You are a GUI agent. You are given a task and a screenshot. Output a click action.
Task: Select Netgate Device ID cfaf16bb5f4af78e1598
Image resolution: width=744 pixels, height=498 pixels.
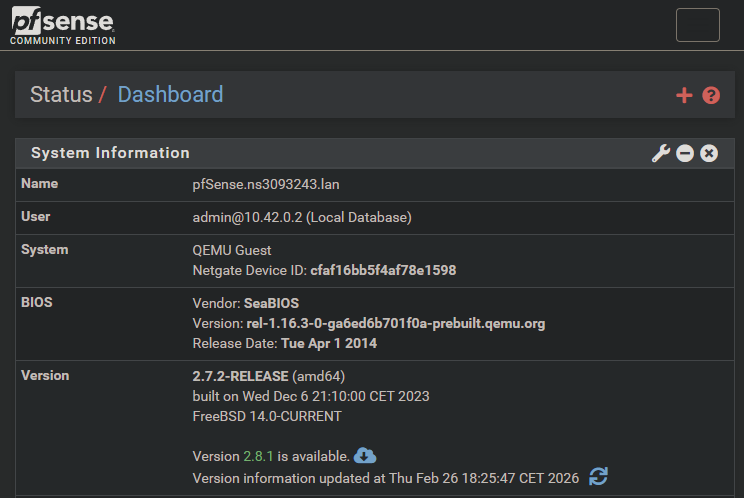[x=383, y=270]
